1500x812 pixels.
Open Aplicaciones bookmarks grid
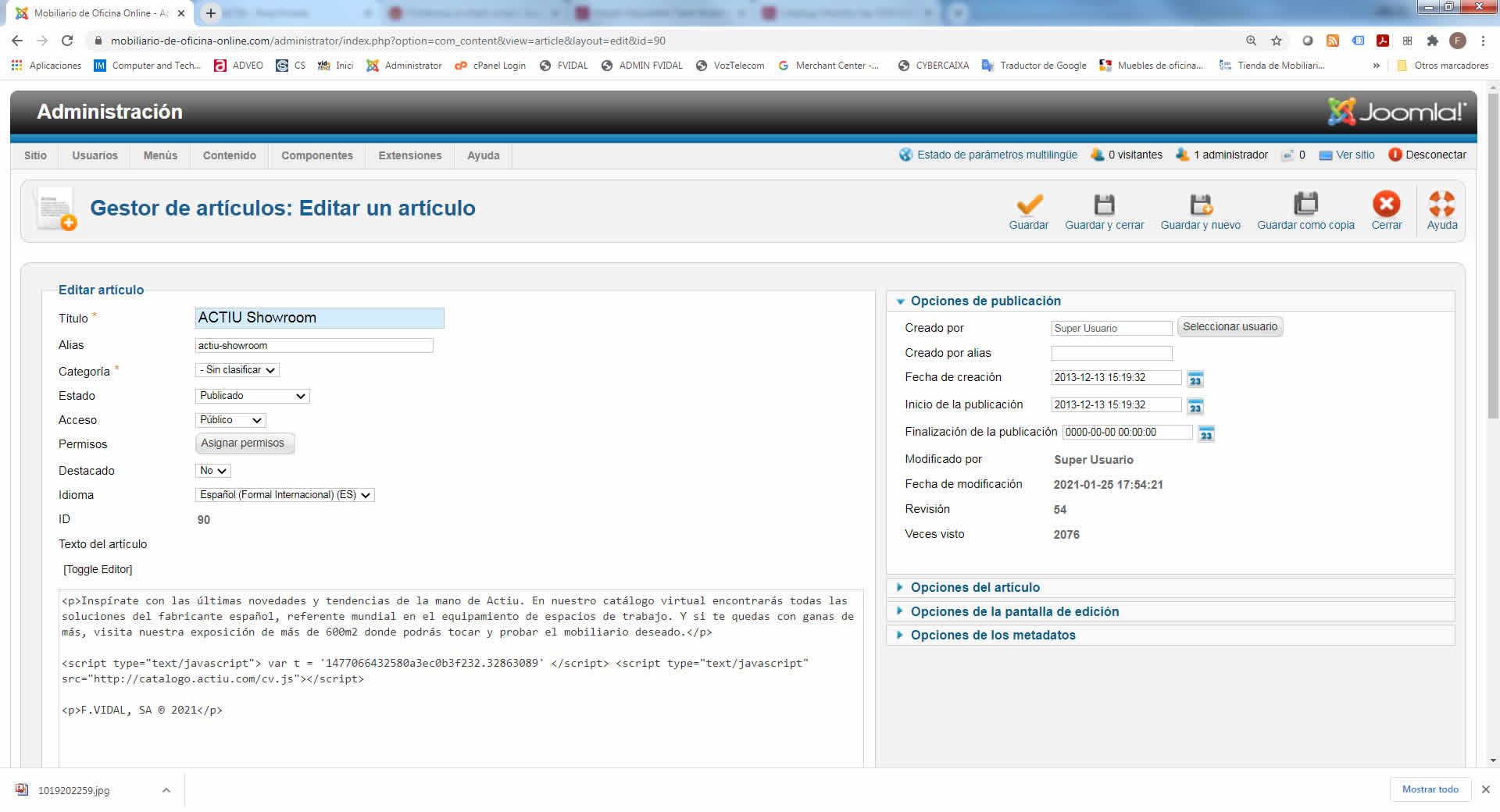coord(47,66)
